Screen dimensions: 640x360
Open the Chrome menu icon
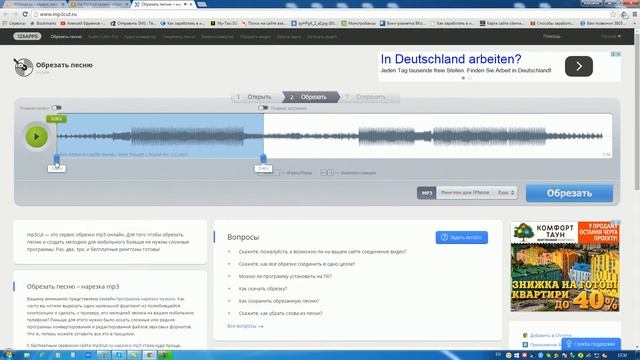(x=635, y=14)
